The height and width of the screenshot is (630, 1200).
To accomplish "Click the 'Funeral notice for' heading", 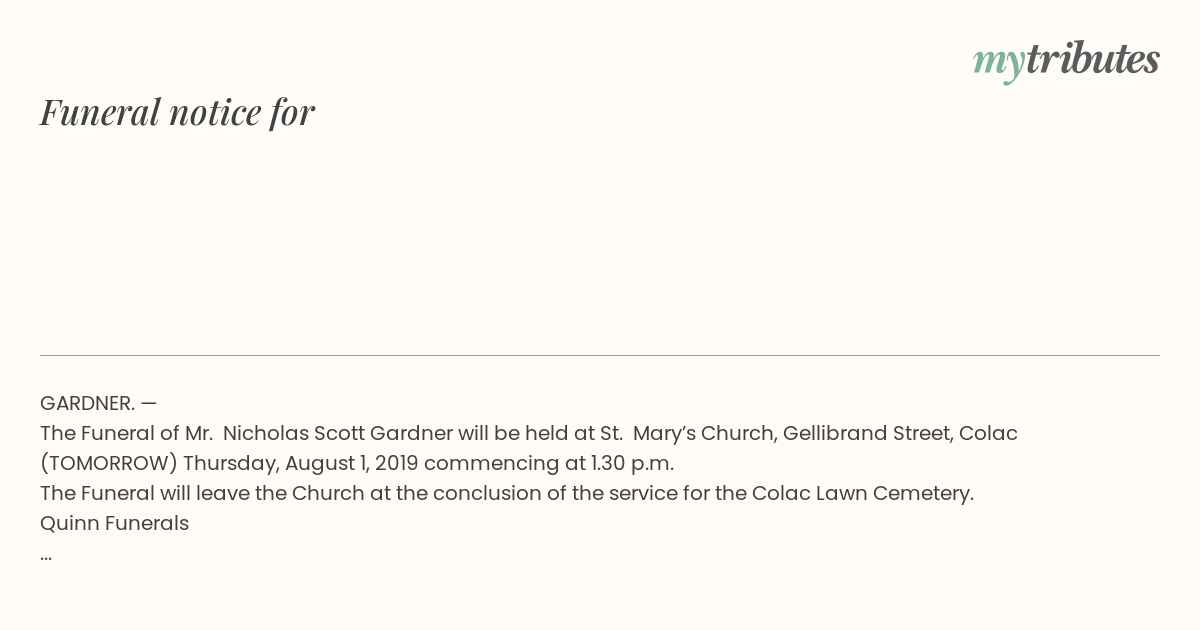I will (177, 112).
